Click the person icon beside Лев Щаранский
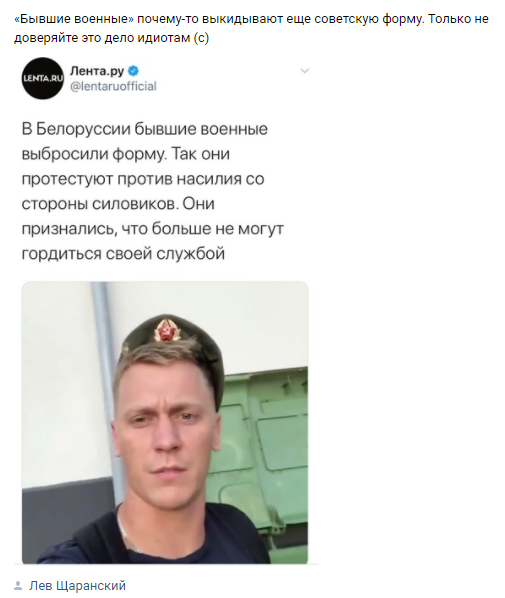Viewport: 505px width, 598px height. (18, 585)
